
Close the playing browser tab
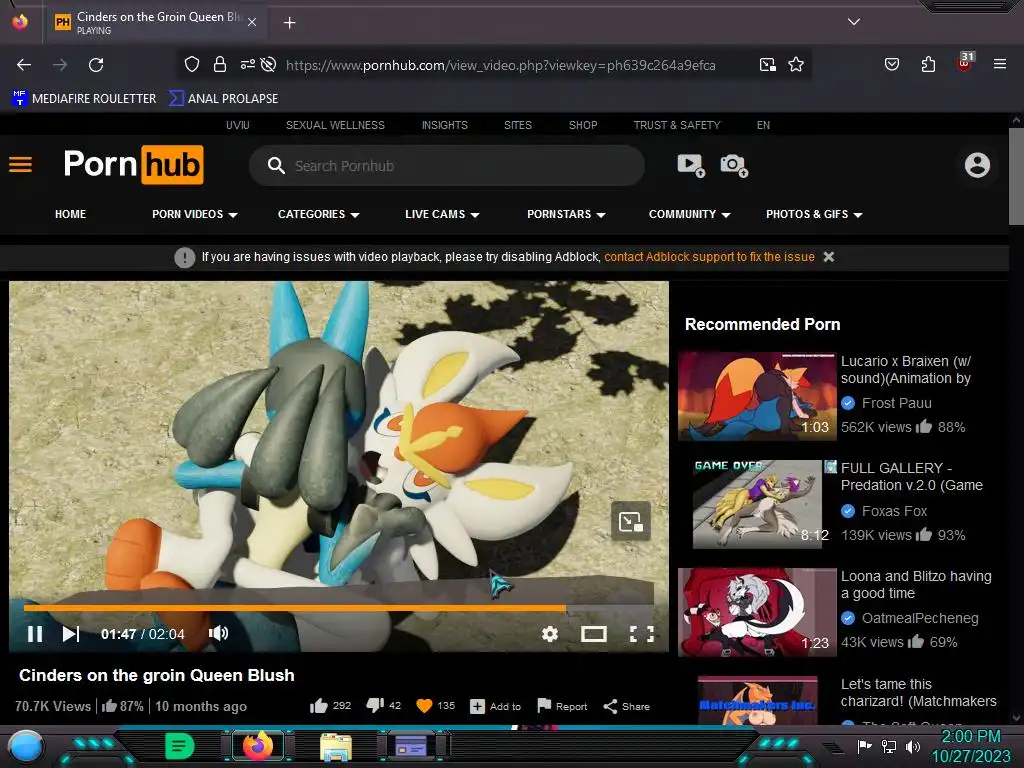(252, 22)
